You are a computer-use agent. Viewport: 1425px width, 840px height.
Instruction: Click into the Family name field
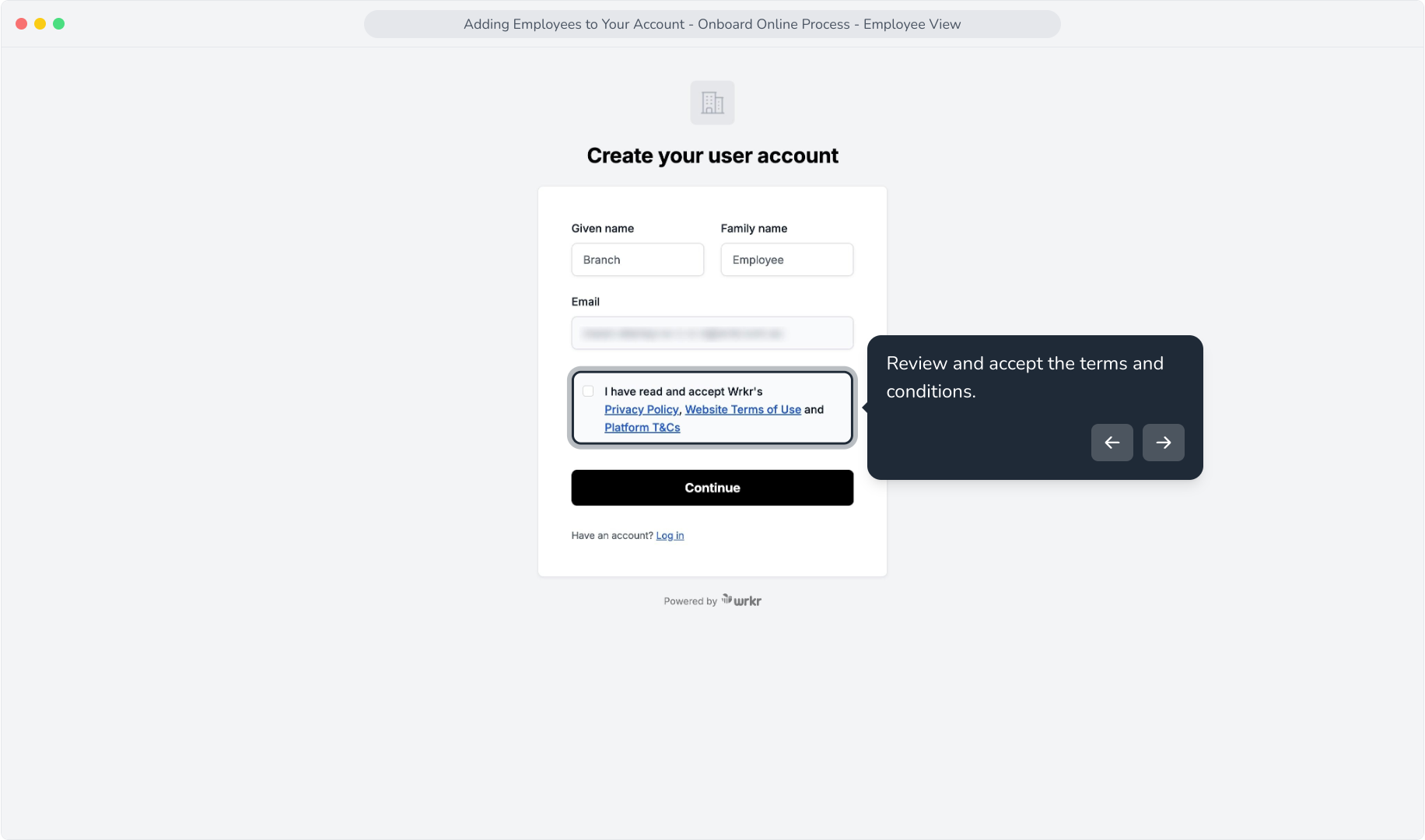(x=787, y=260)
